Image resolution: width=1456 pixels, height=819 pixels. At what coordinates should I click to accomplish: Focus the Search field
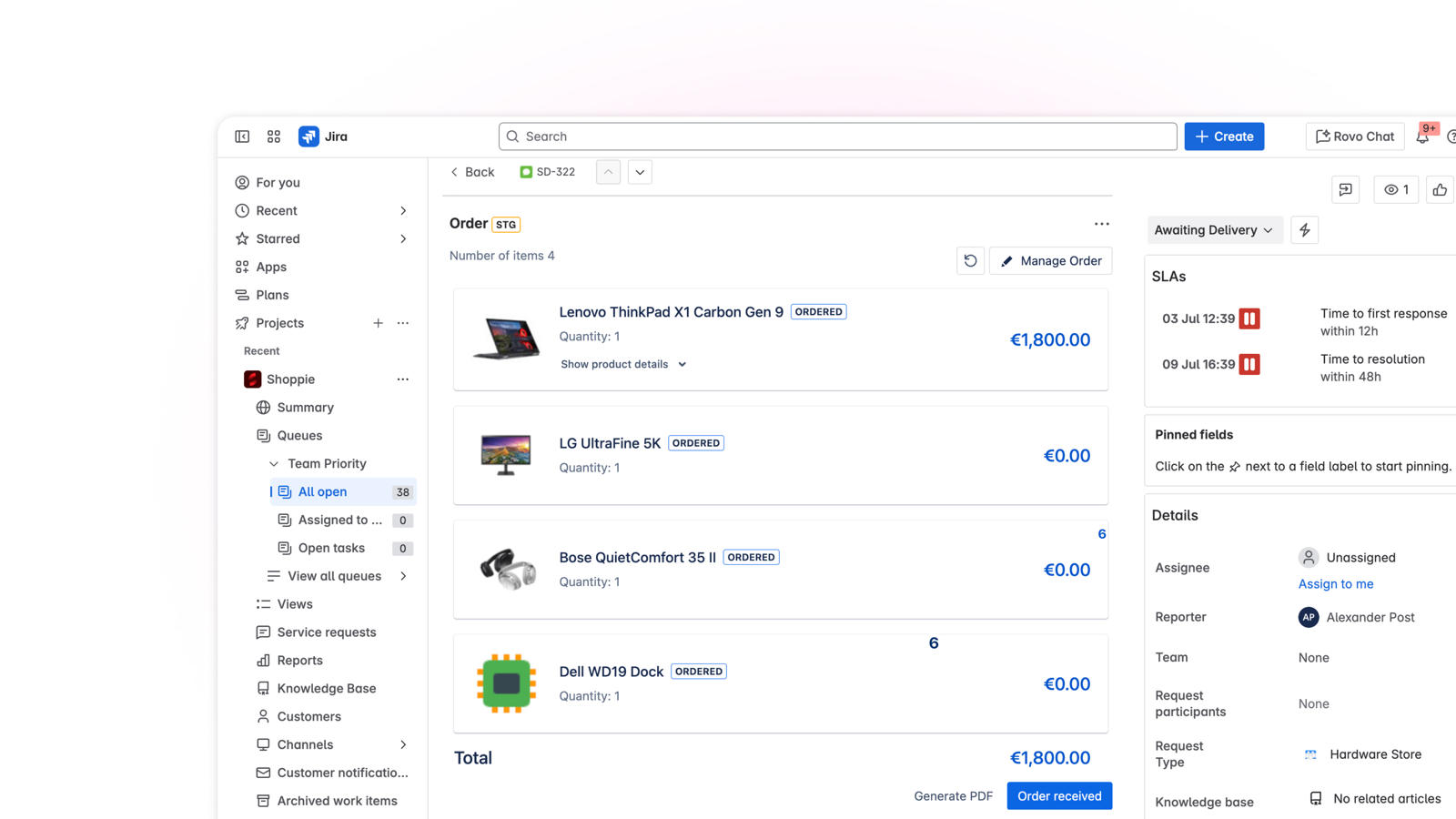pos(837,136)
